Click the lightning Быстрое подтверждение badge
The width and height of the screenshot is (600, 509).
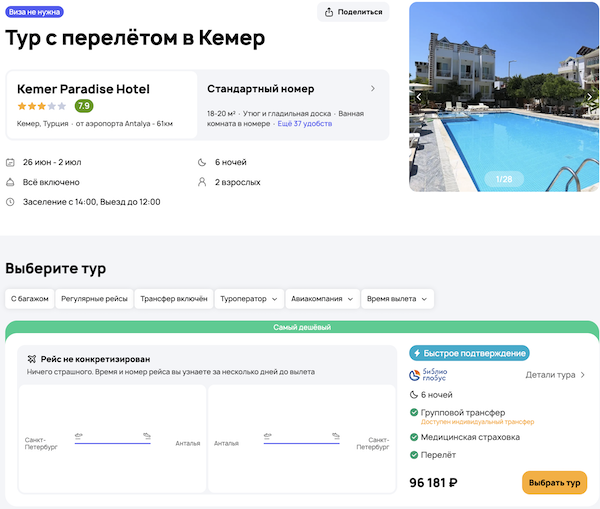pyautogui.click(x=469, y=353)
